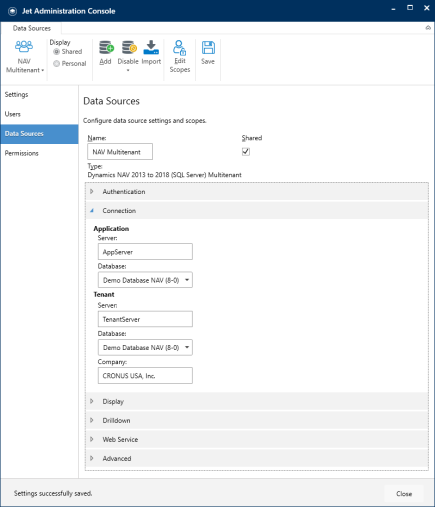Select the Personal display radio button

(56, 63)
